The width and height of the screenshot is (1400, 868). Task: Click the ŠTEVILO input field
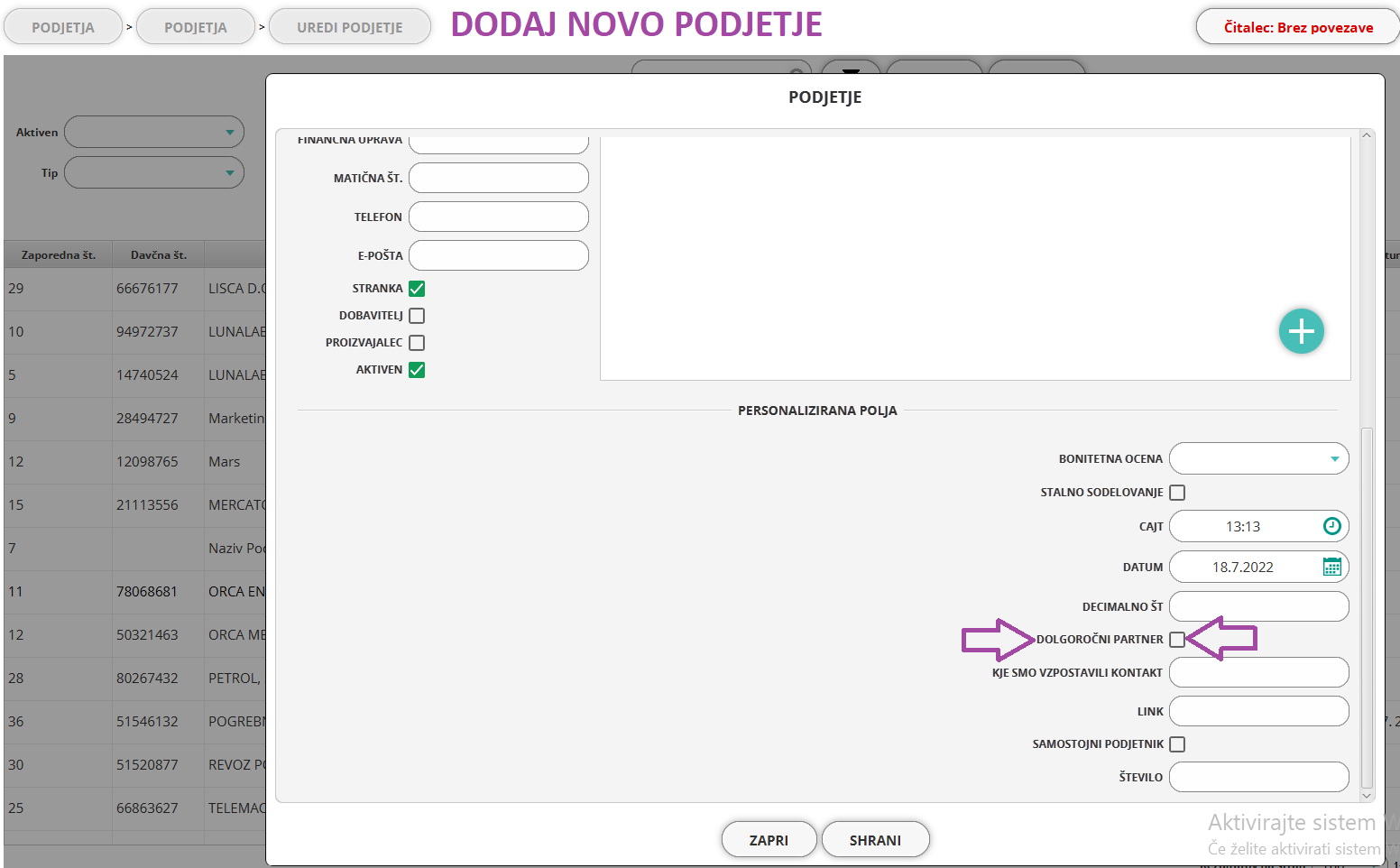(1259, 777)
